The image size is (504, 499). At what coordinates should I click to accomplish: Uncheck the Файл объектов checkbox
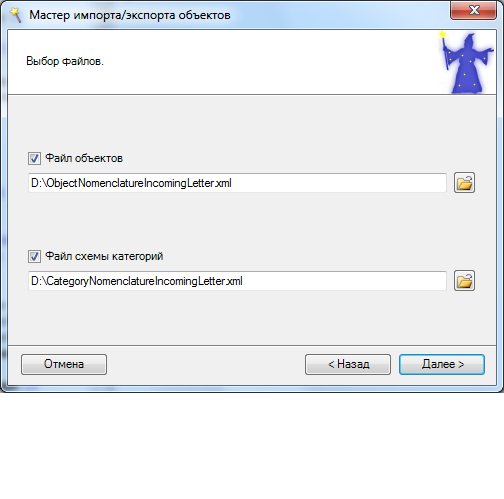34,158
